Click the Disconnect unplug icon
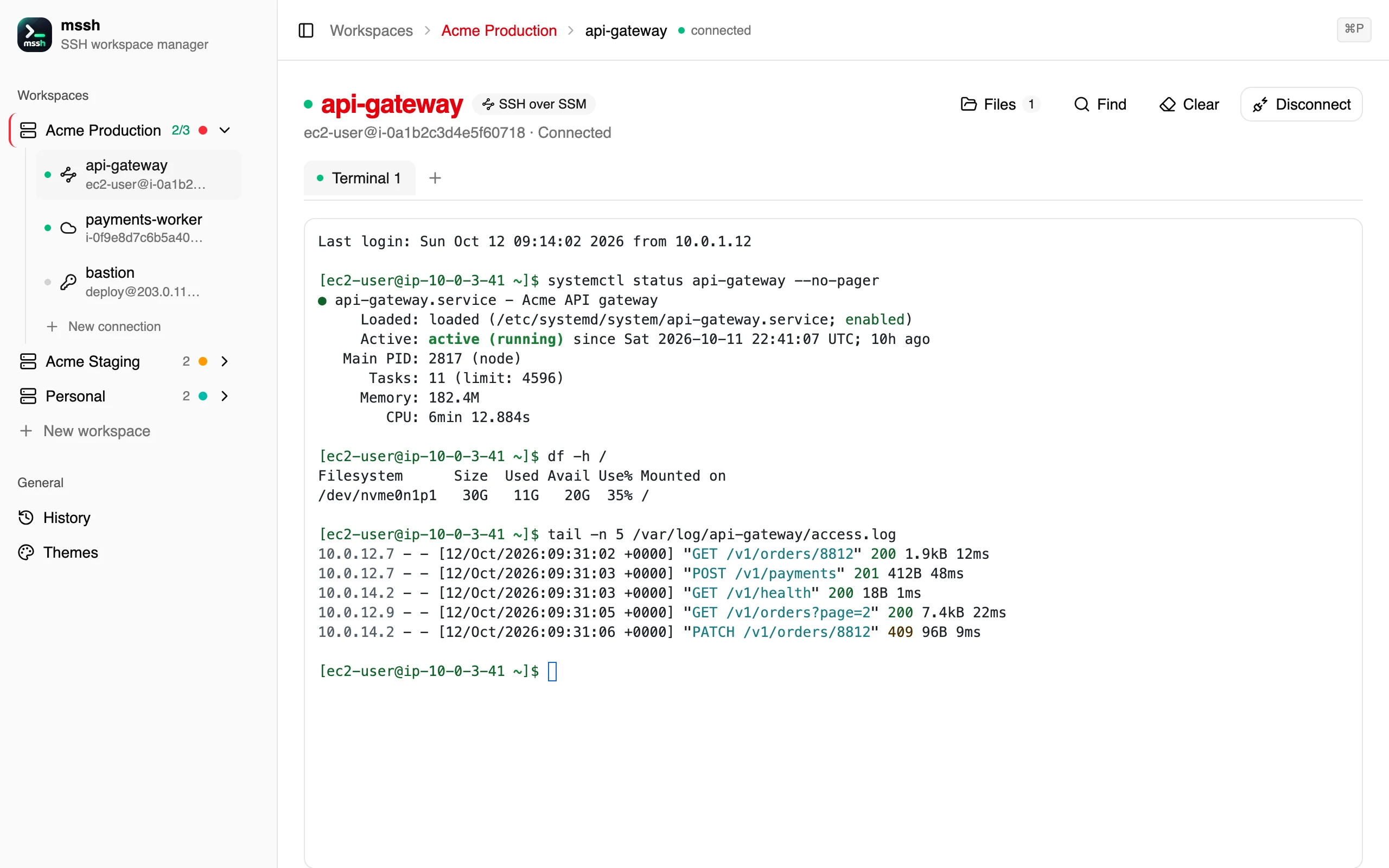This screenshot has height=868, width=1389. click(1260, 105)
